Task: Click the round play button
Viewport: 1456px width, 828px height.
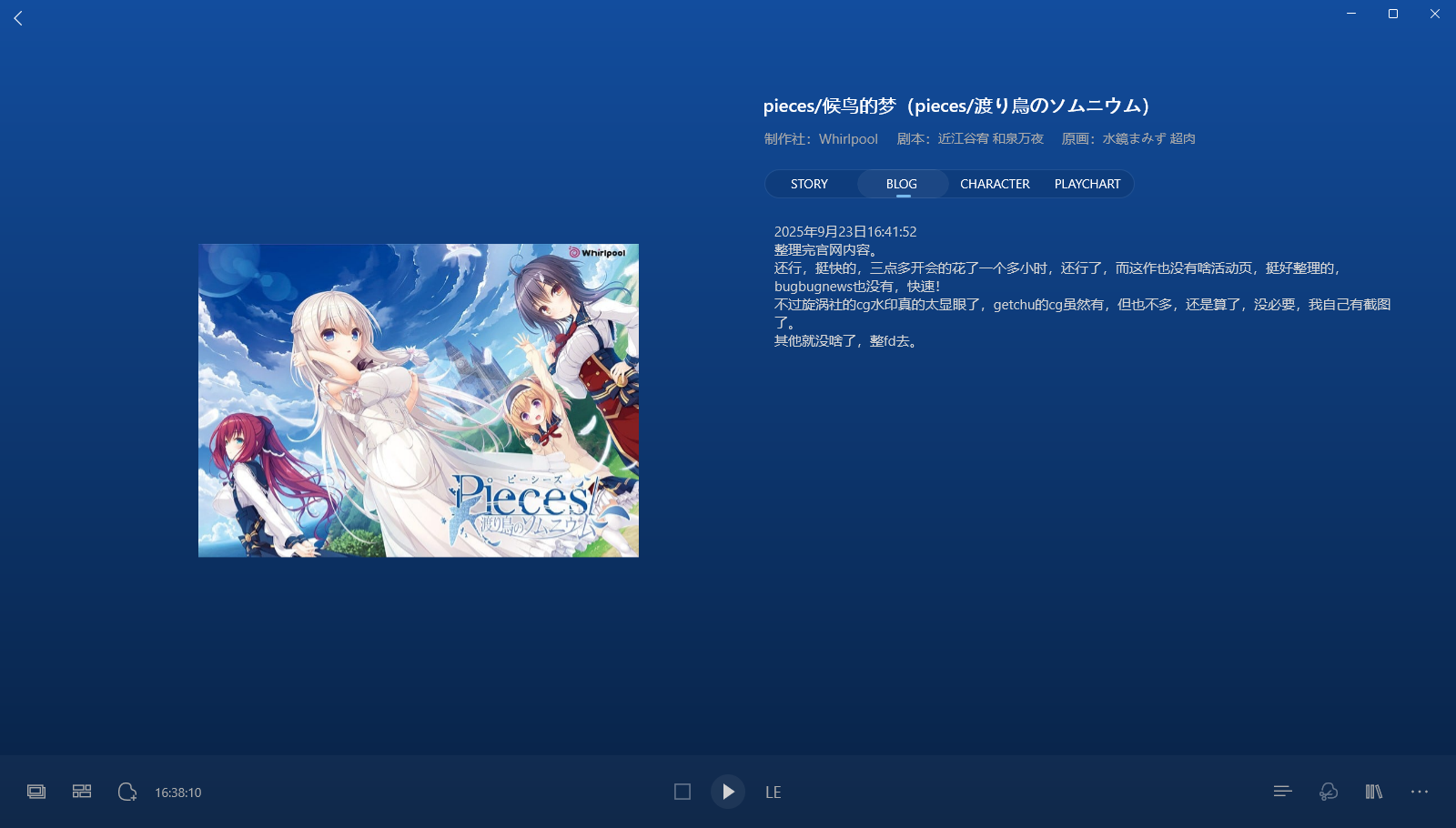Action: pos(728,792)
